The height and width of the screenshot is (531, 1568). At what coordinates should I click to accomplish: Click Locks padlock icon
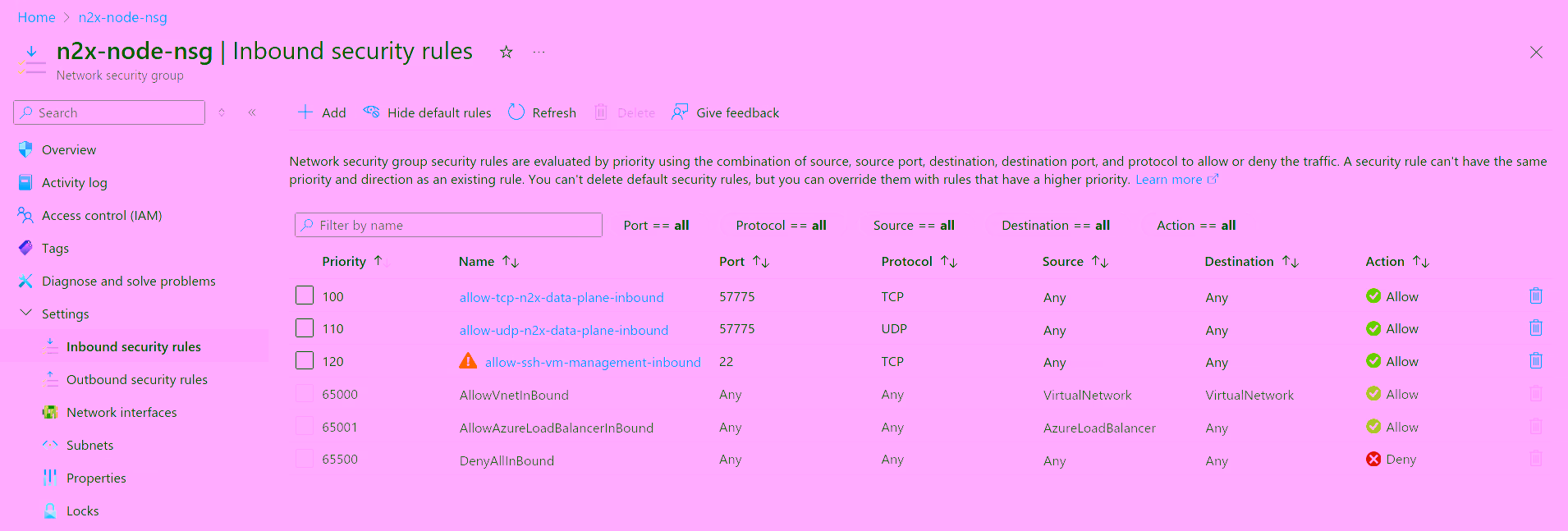point(50,510)
